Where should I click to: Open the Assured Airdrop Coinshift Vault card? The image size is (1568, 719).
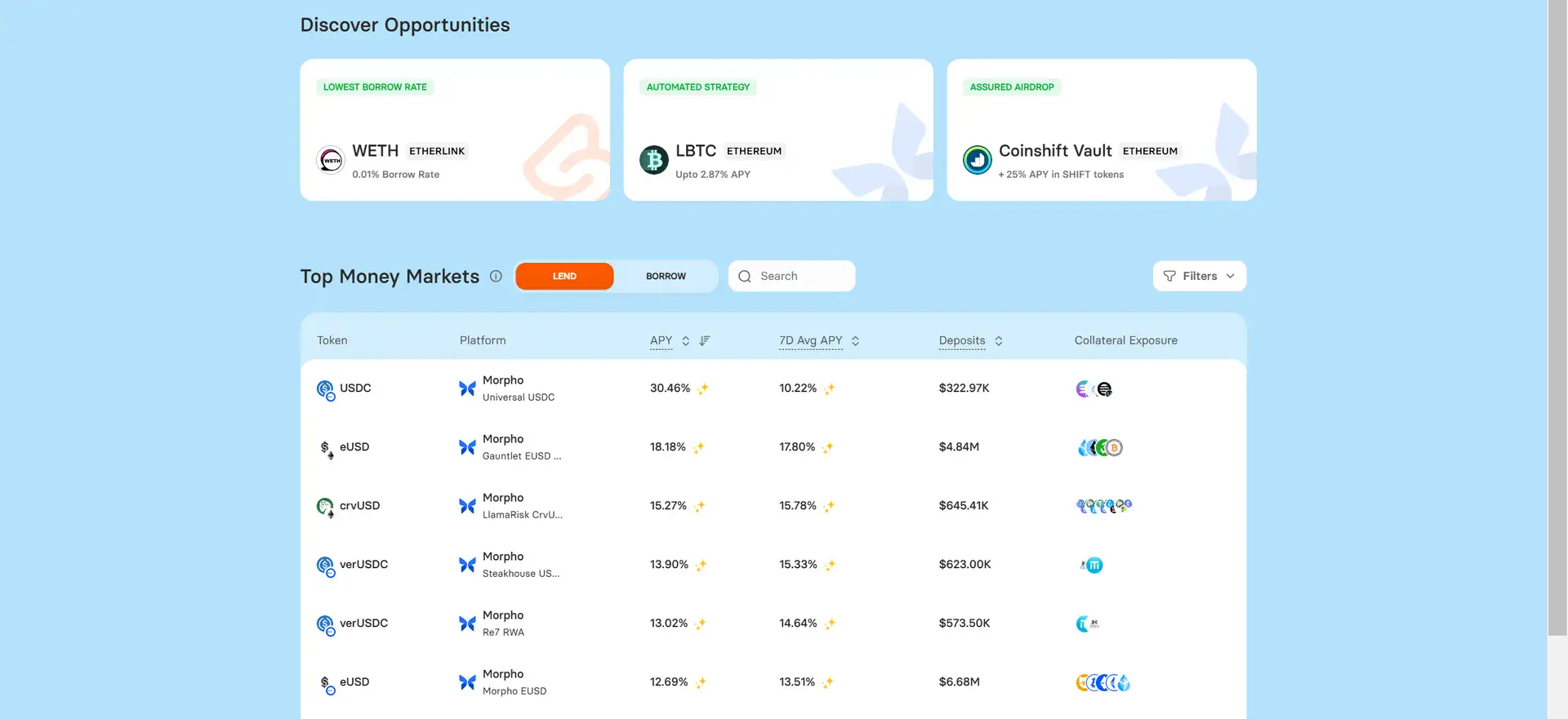coord(1101,130)
